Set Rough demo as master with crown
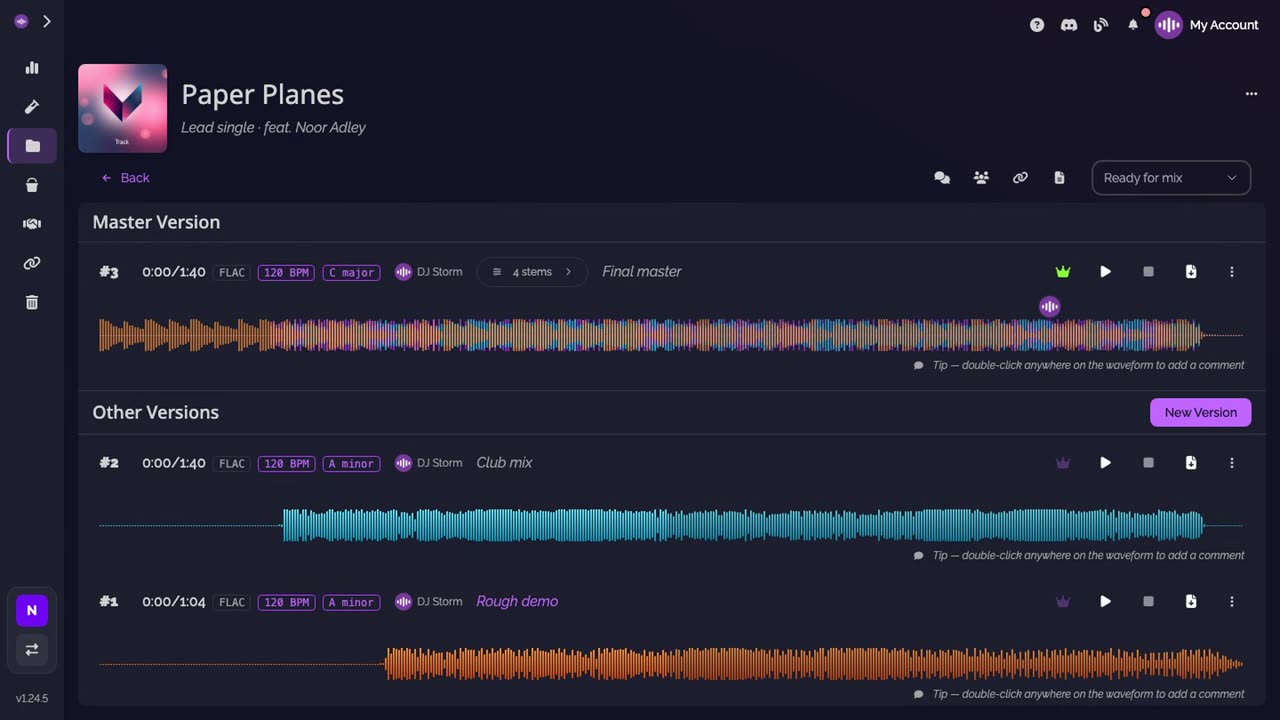 1063,602
